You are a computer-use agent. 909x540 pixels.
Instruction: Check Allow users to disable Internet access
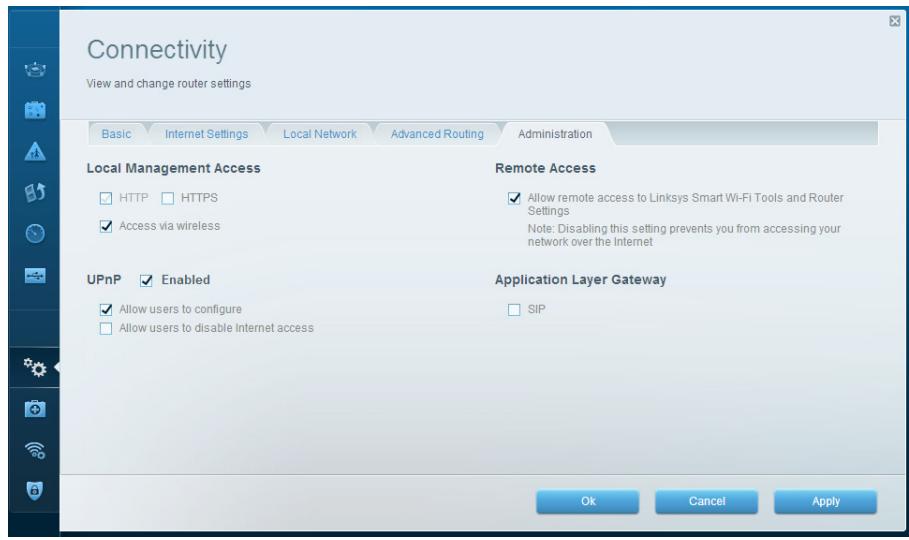106,329
